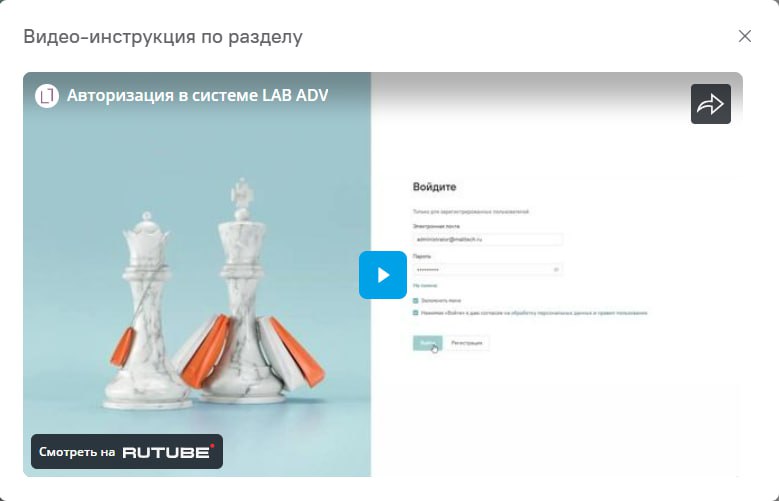Click the red dot on RUTUBE logo
Screen dimensions: 779x501
[x=212, y=445]
